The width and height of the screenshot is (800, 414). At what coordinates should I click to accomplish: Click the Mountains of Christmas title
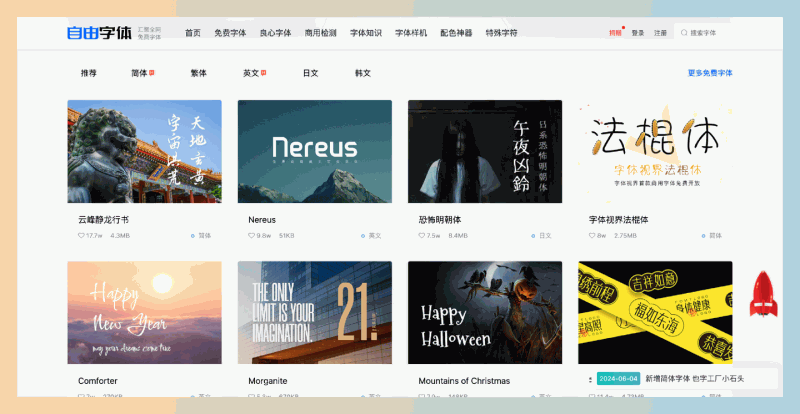click(x=464, y=381)
